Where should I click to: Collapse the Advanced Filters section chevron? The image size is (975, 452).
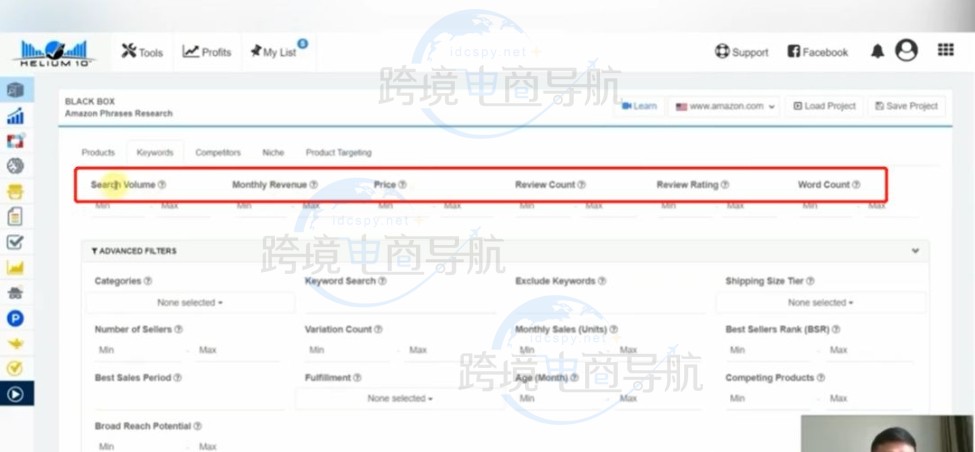click(915, 251)
